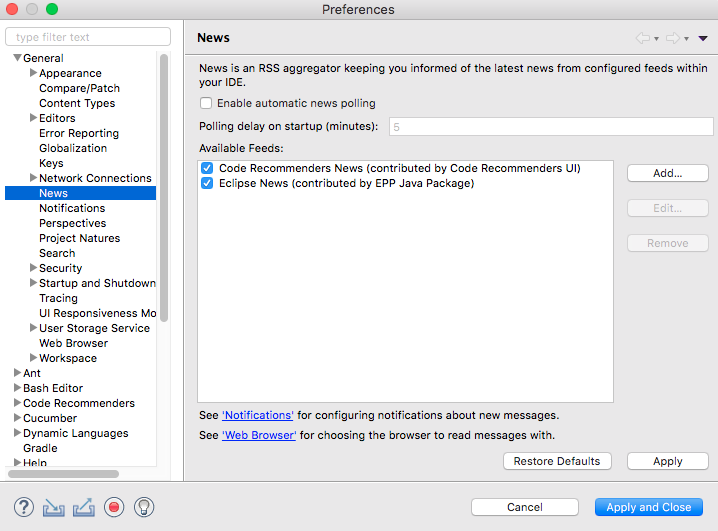Open the view menu triangle in header
Screen dimensions: 718x531
click(x=703, y=38)
